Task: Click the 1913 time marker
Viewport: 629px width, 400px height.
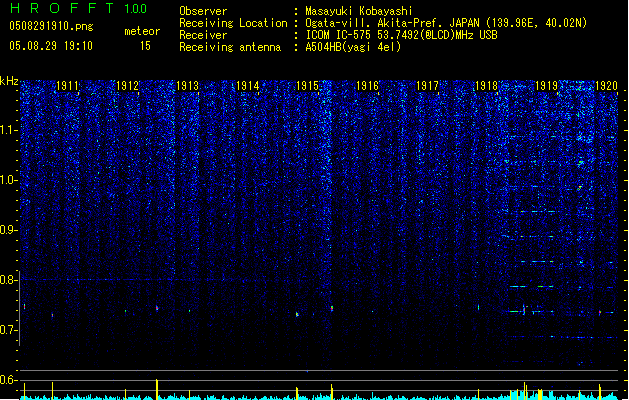Action: (187, 86)
